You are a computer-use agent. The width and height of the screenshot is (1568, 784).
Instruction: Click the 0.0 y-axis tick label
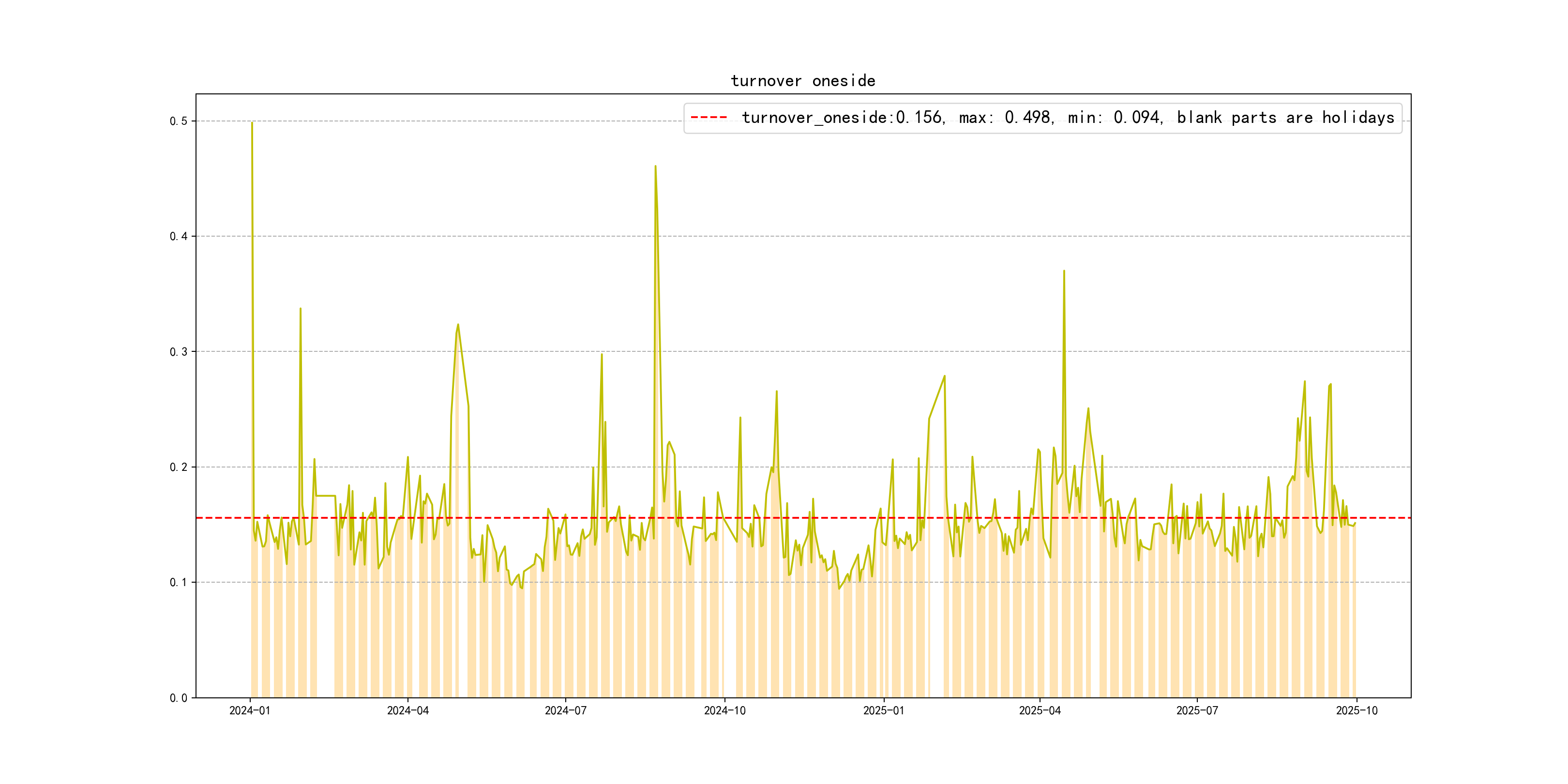179,698
